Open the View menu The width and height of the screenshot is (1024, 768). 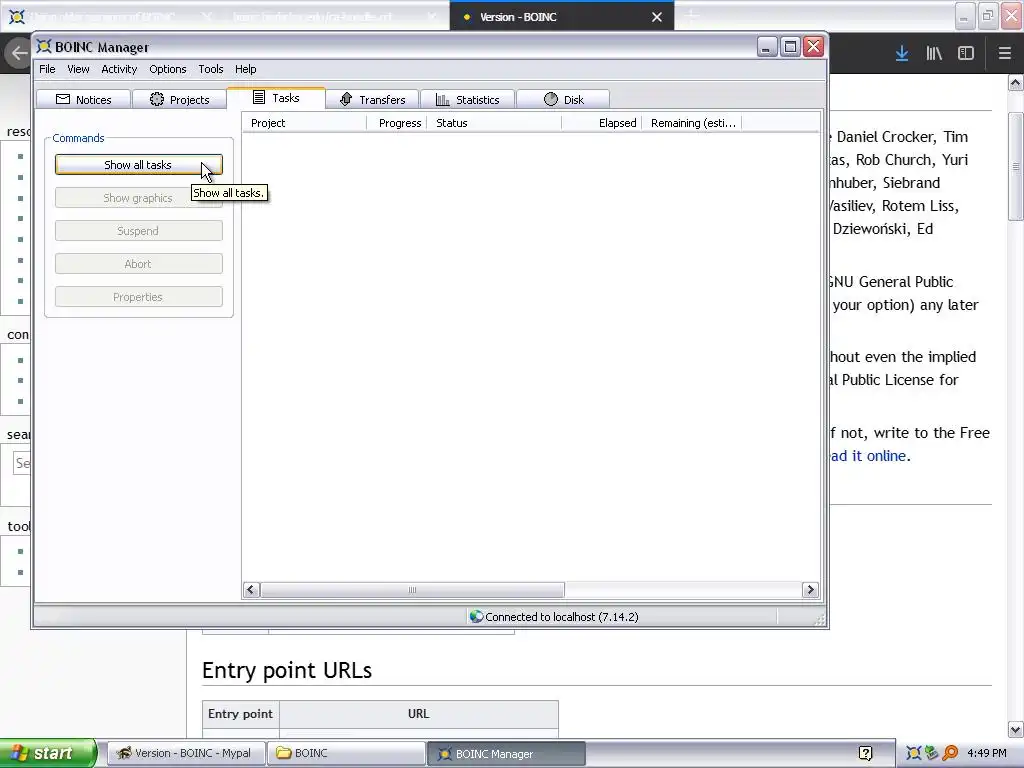78,69
